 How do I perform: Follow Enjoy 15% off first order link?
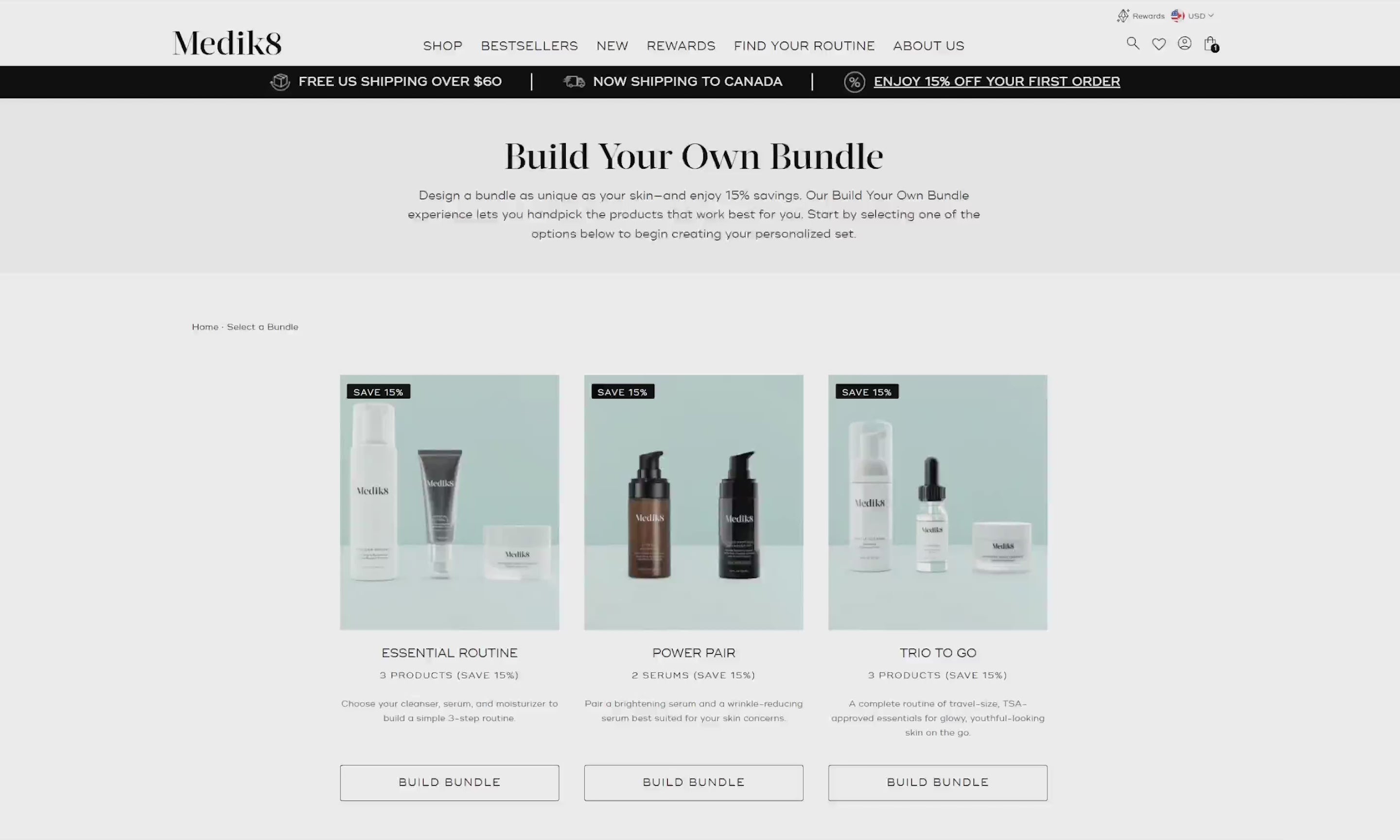point(997,82)
